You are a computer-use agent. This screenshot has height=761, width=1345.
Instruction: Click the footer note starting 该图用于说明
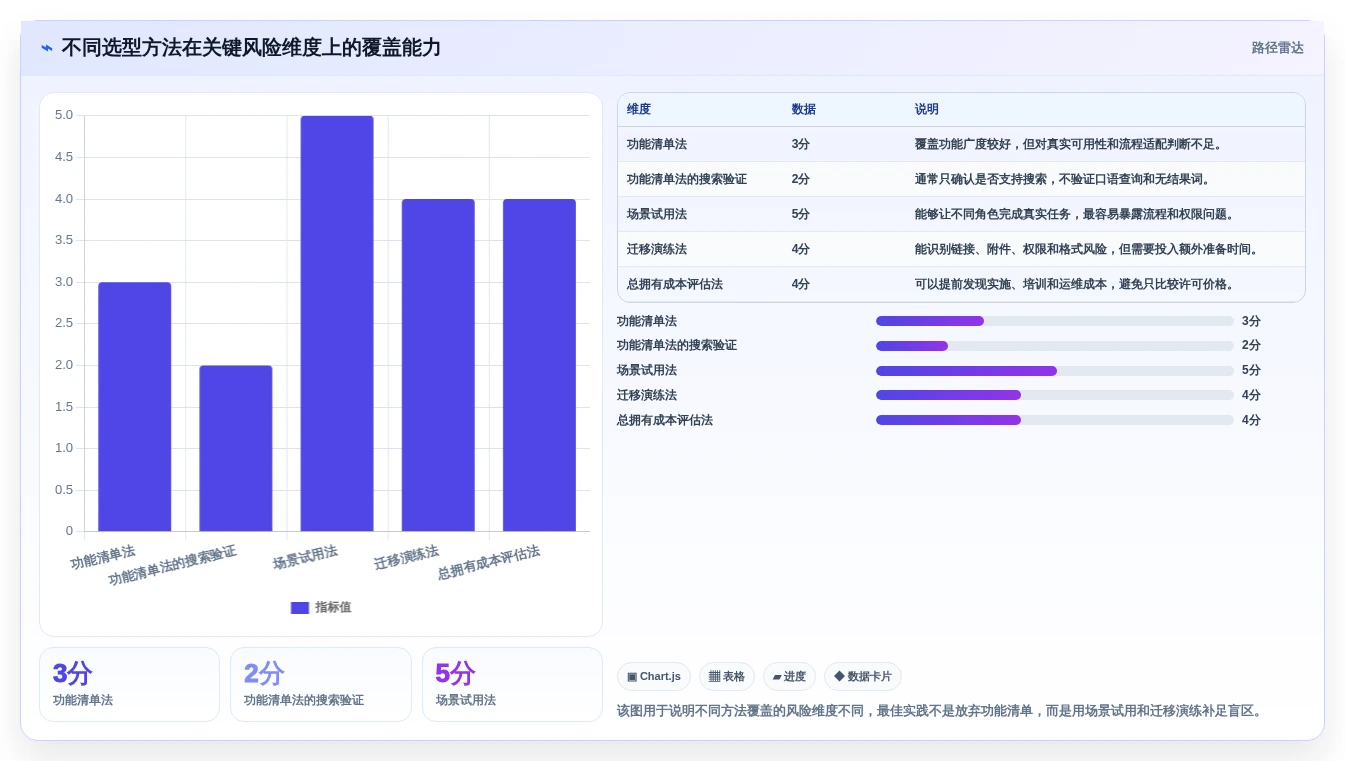[942, 711]
